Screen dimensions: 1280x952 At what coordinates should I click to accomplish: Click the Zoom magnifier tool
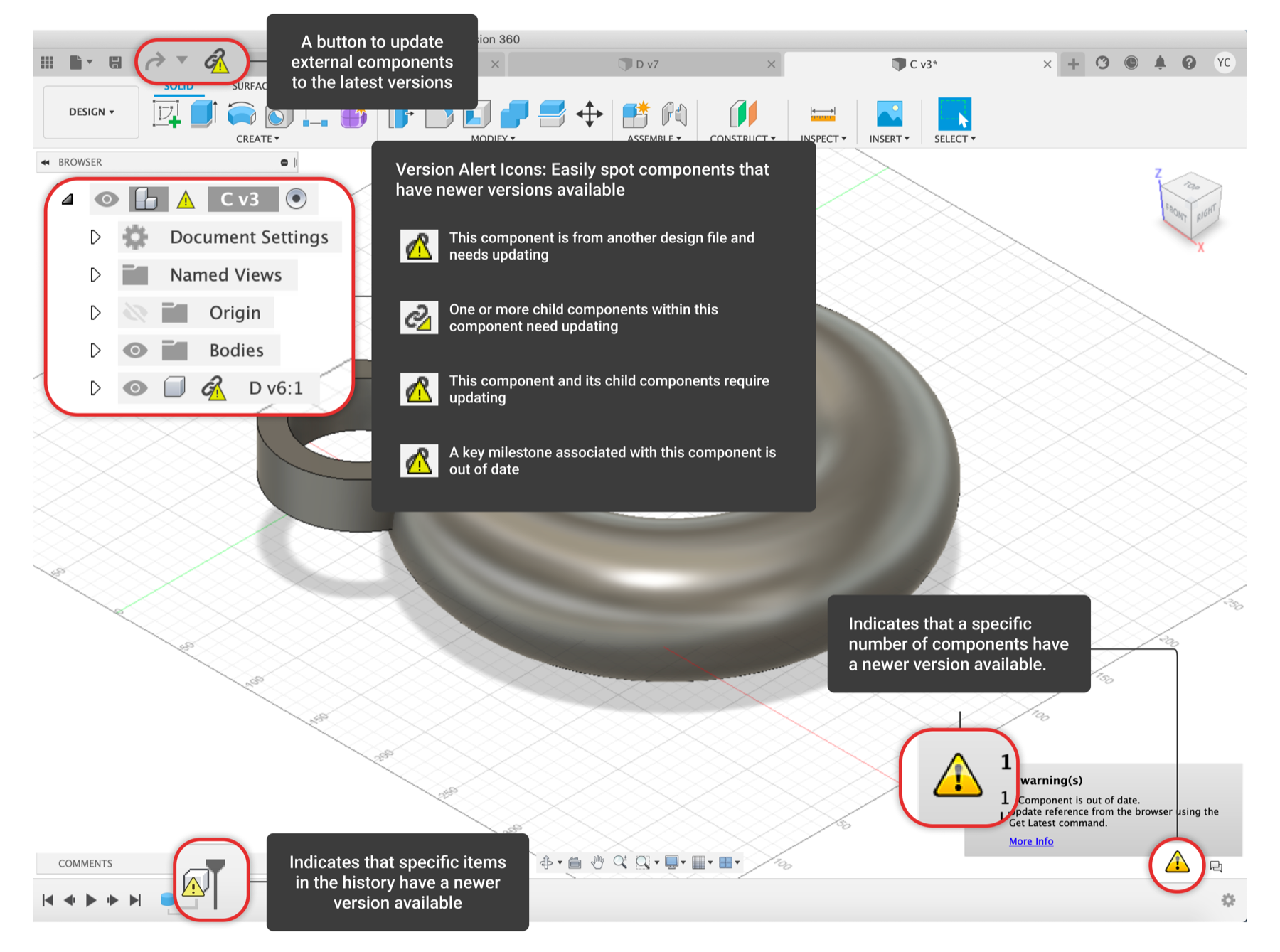(x=620, y=862)
